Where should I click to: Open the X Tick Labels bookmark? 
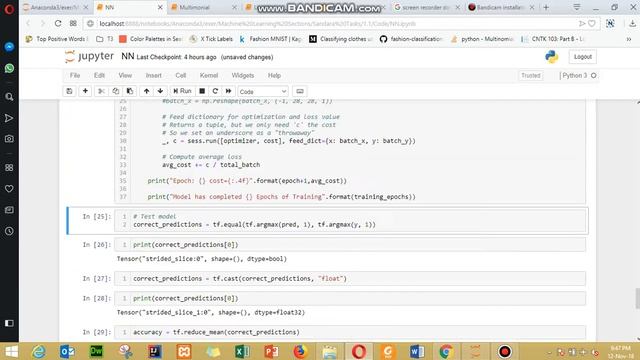click(x=211, y=39)
